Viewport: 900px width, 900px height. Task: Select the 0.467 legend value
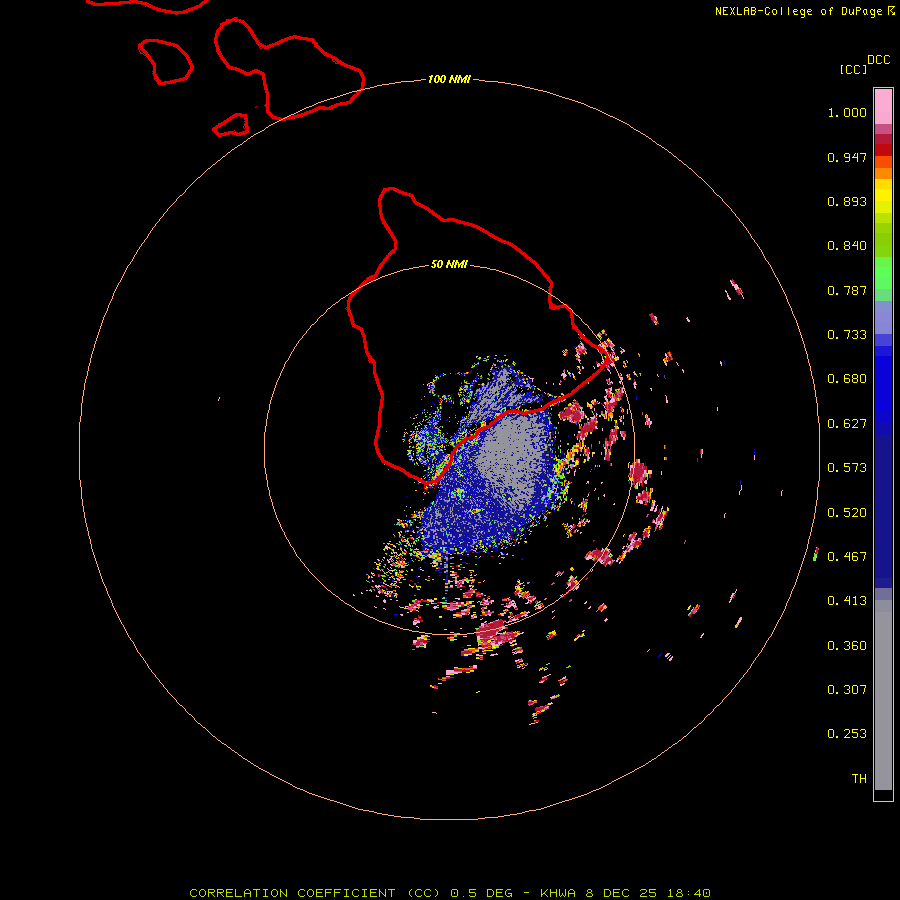[x=847, y=557]
